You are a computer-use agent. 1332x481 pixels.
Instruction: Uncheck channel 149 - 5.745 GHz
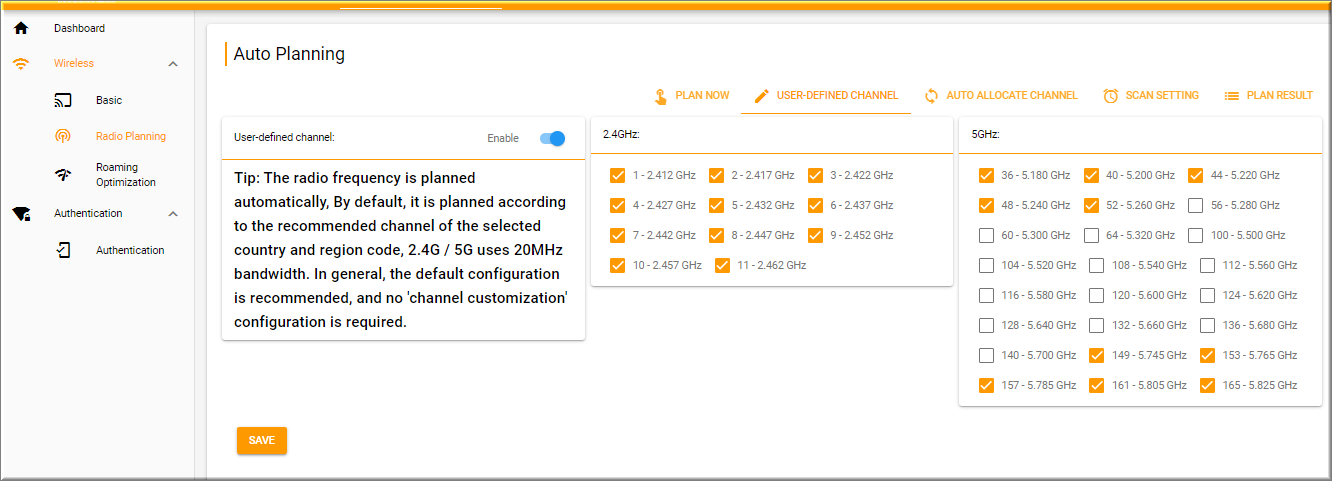pos(1098,355)
